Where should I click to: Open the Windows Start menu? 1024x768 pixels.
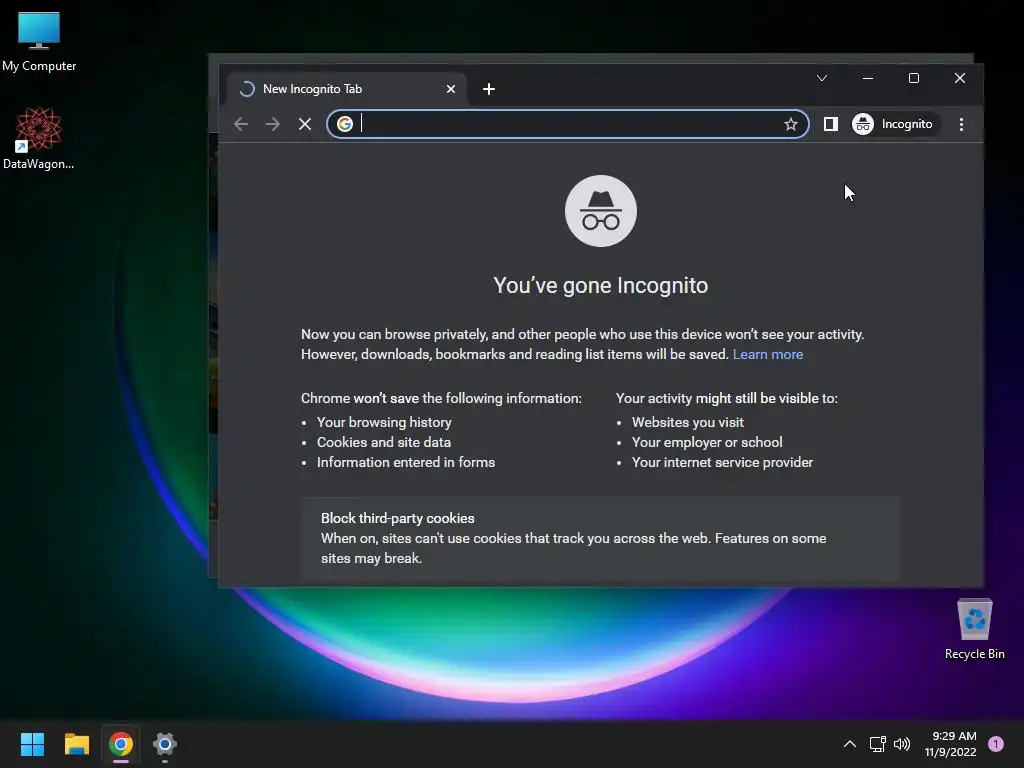click(32, 744)
